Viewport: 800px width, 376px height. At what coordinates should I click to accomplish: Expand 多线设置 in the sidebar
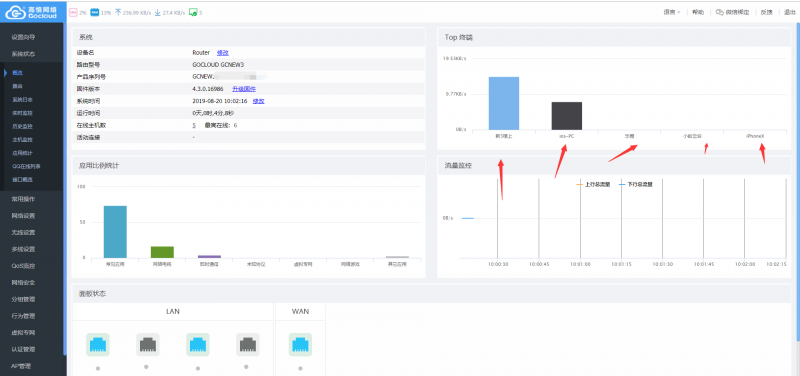tap(23, 249)
